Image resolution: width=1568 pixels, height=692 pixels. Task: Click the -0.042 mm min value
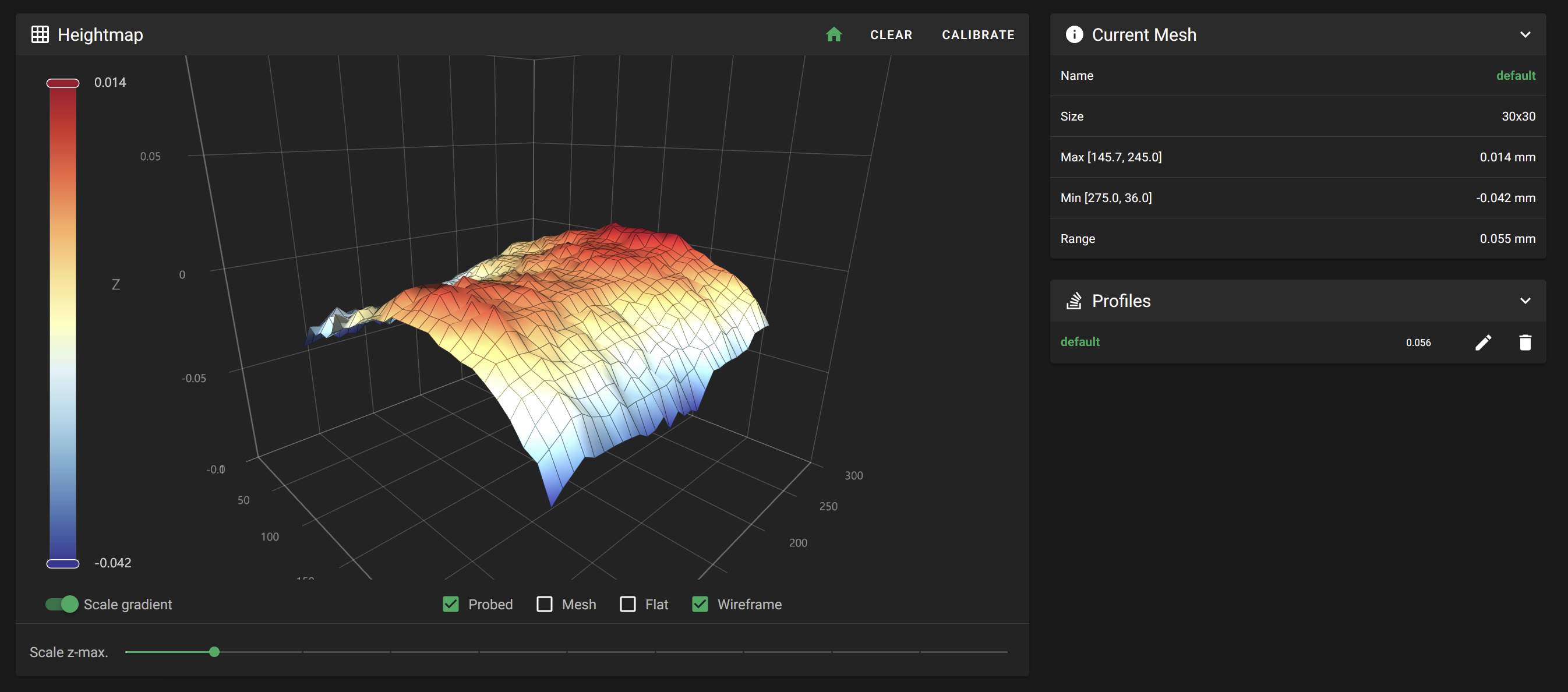(x=1505, y=198)
